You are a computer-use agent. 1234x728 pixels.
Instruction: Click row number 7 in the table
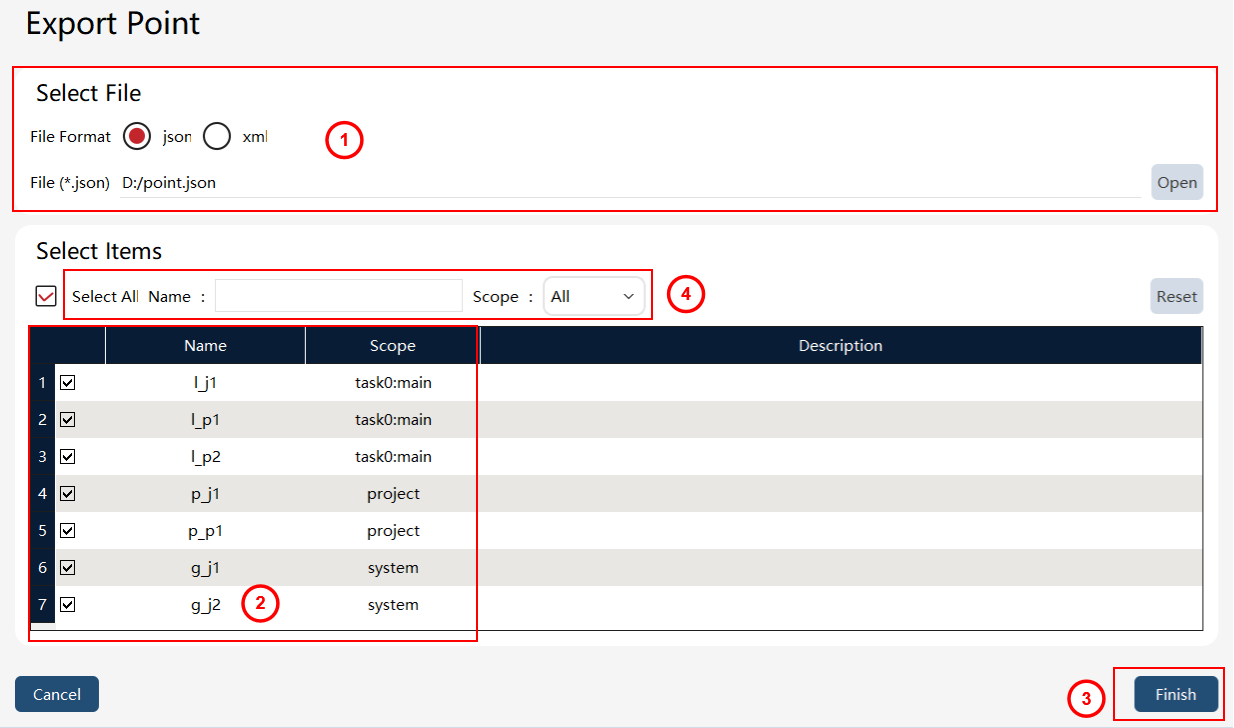click(42, 604)
